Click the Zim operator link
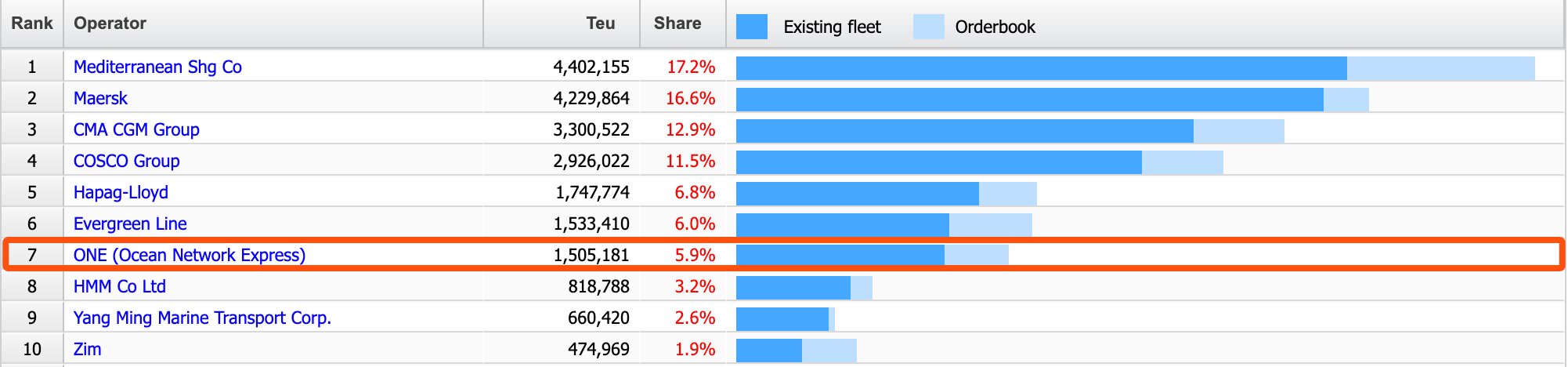 pos(87,350)
